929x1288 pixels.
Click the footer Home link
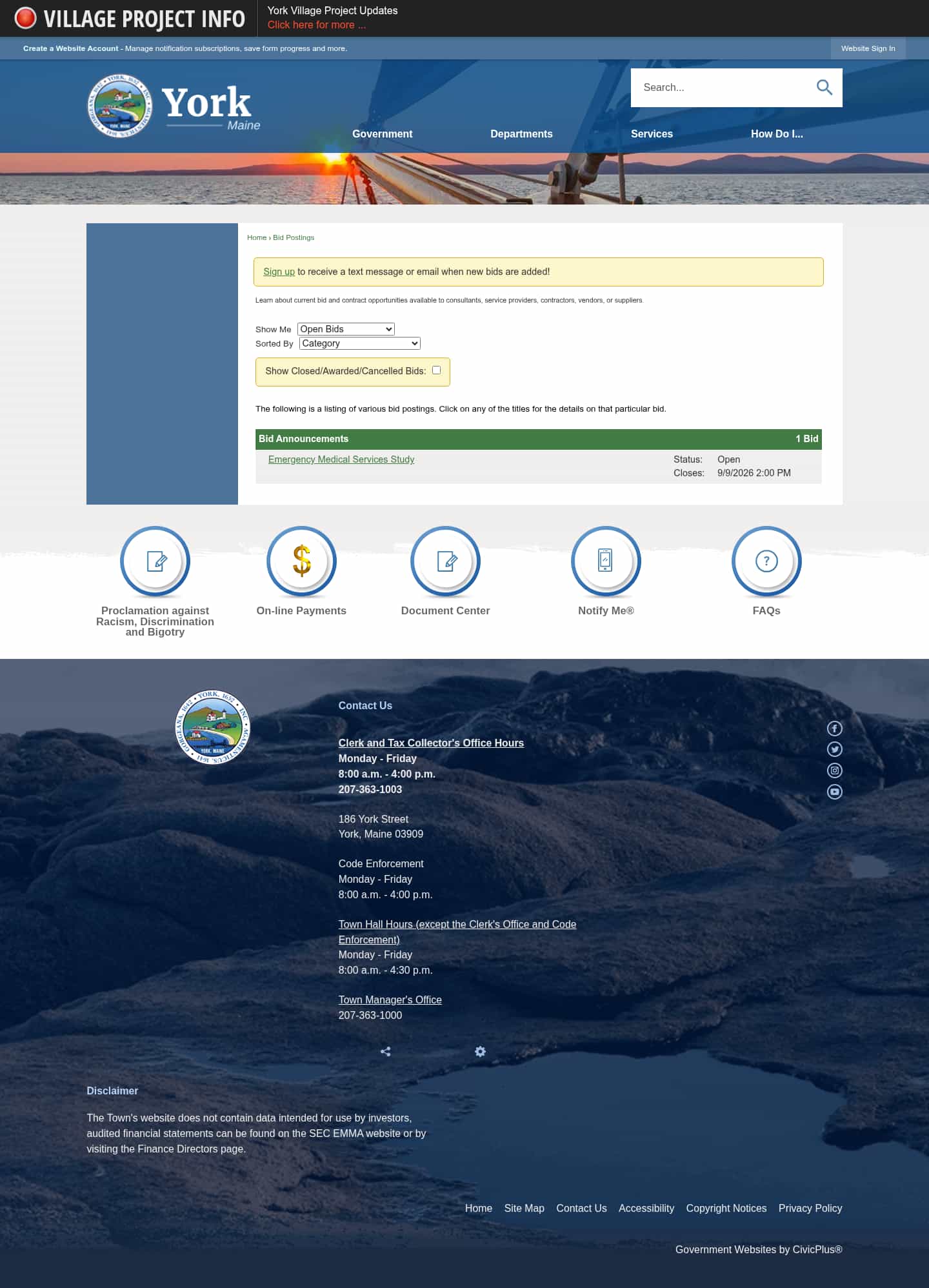point(479,1208)
